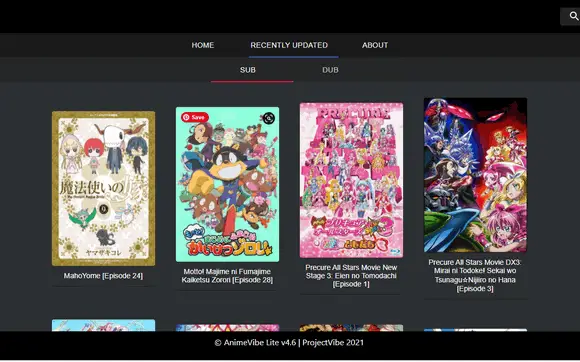Open the Precure New Stage 3 poster
This screenshot has width=580, height=362.
click(351, 180)
